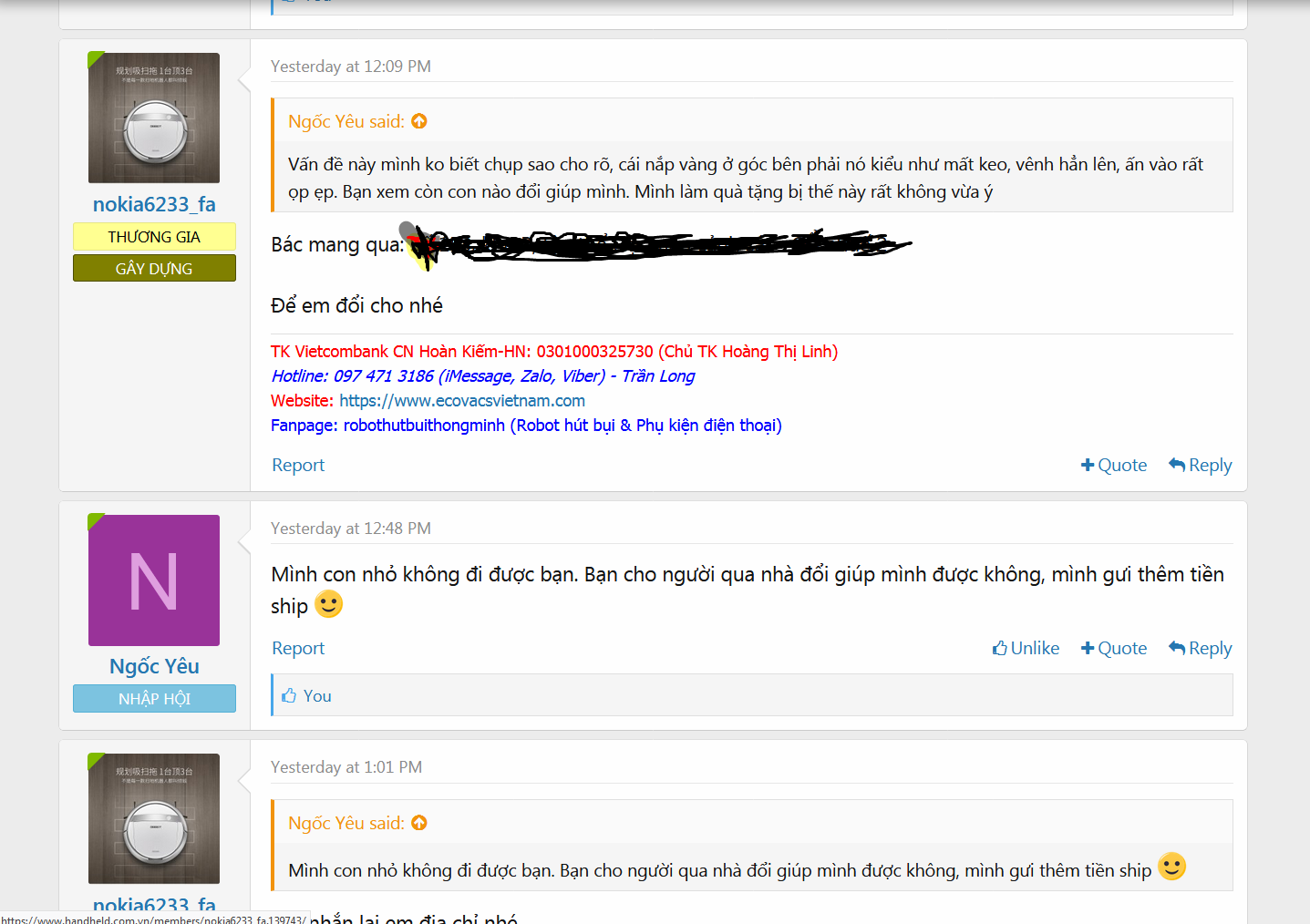Image resolution: width=1310 pixels, height=924 pixels.
Task: Click the NHẬP HỘI blue user badge
Action: tap(154, 698)
